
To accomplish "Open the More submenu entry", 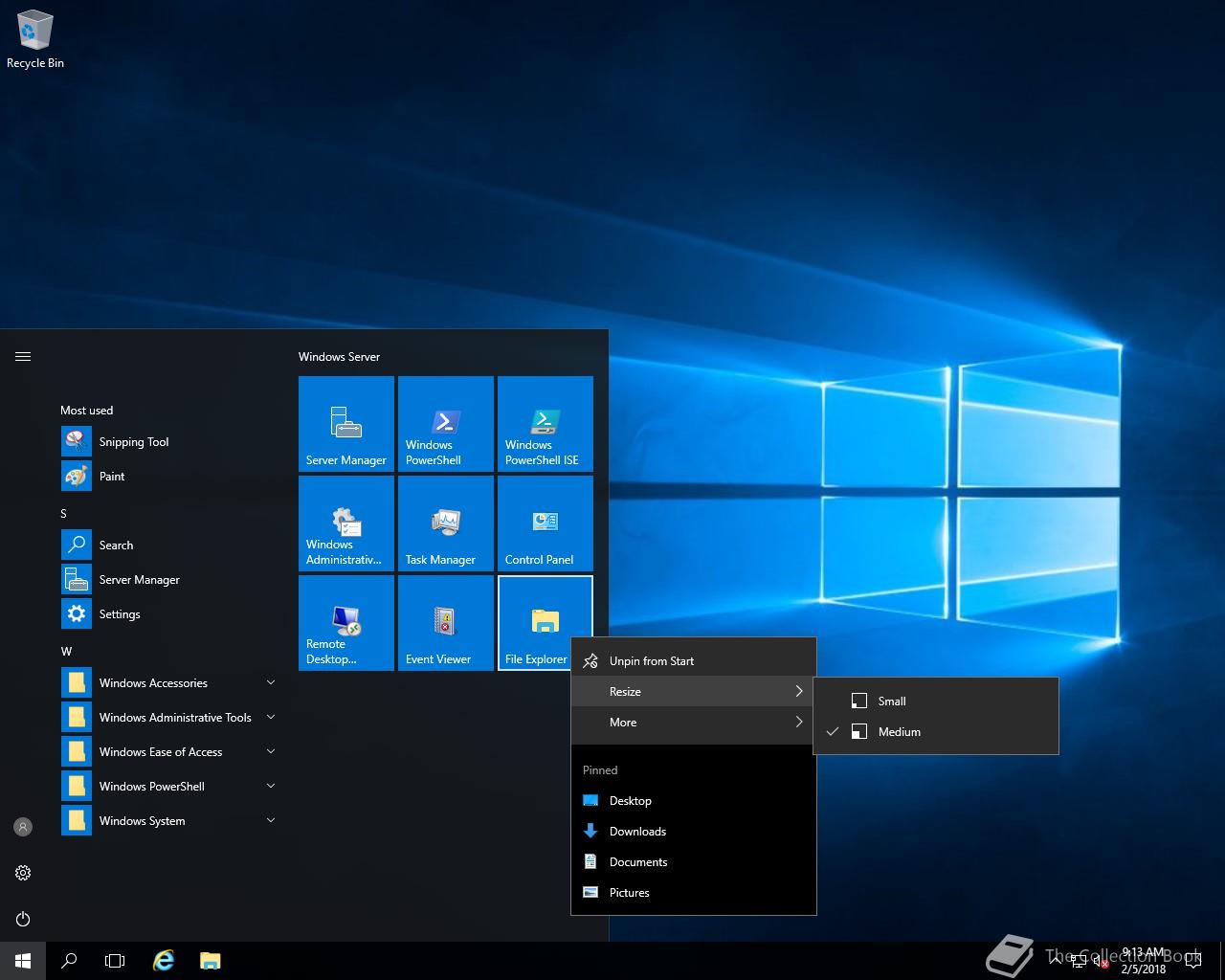I will pos(694,722).
